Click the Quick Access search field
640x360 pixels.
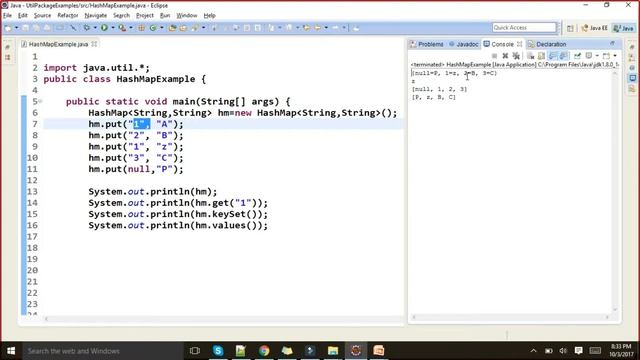524,27
